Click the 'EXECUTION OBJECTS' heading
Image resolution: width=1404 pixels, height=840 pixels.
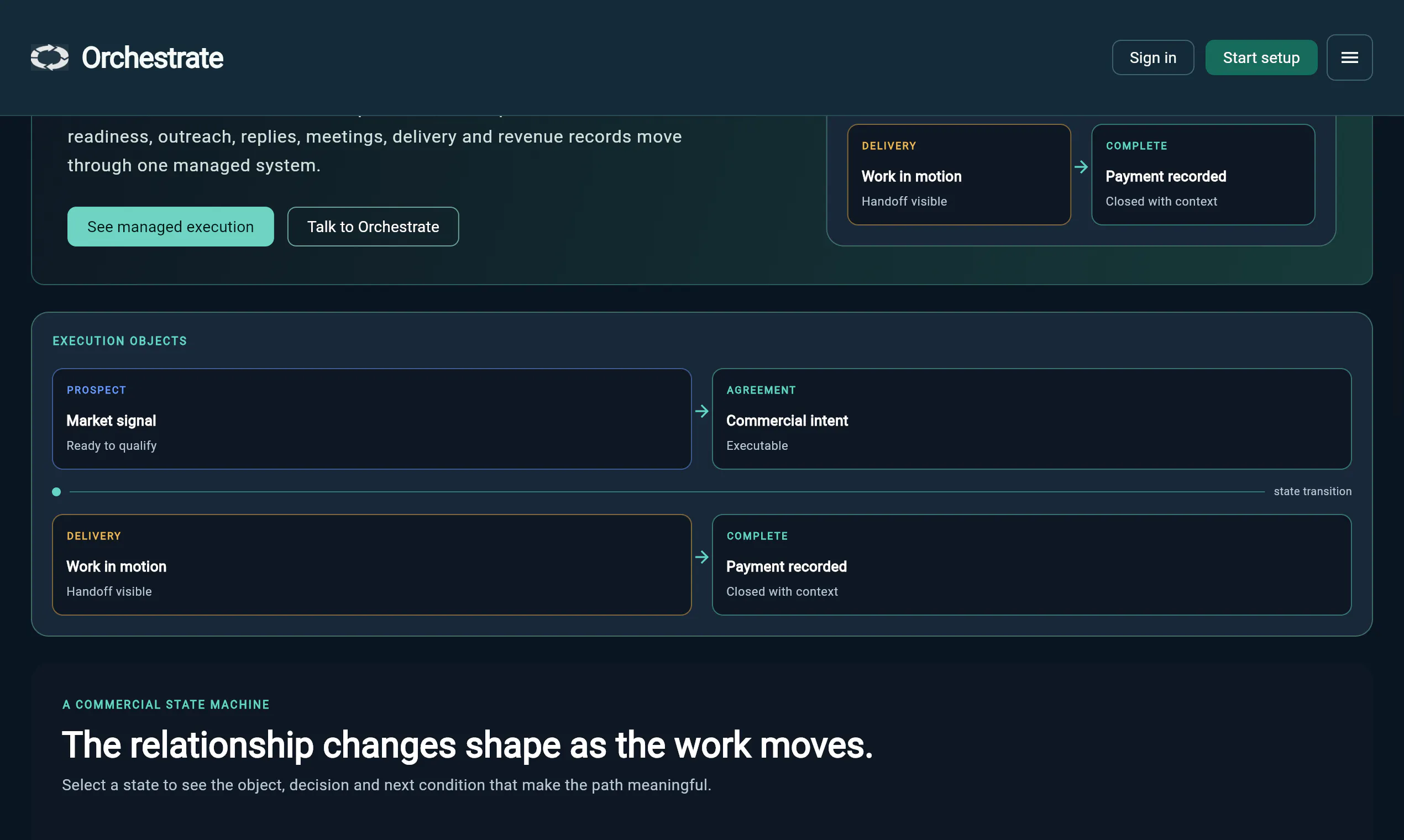coord(119,341)
